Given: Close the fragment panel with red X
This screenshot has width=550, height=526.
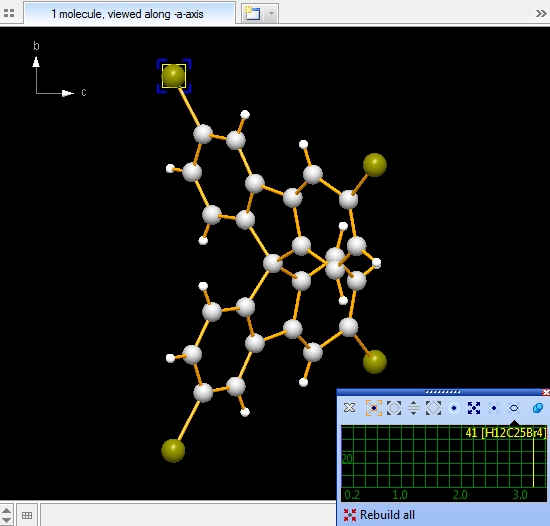Looking at the screenshot, I should coord(546,392).
